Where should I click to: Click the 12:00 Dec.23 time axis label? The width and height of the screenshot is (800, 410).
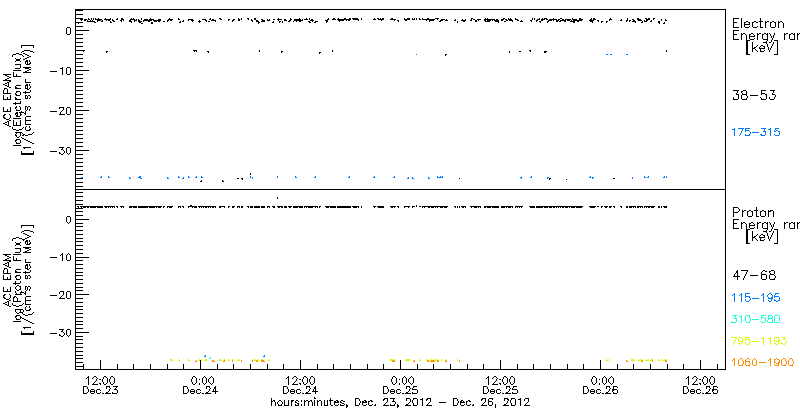click(x=101, y=386)
